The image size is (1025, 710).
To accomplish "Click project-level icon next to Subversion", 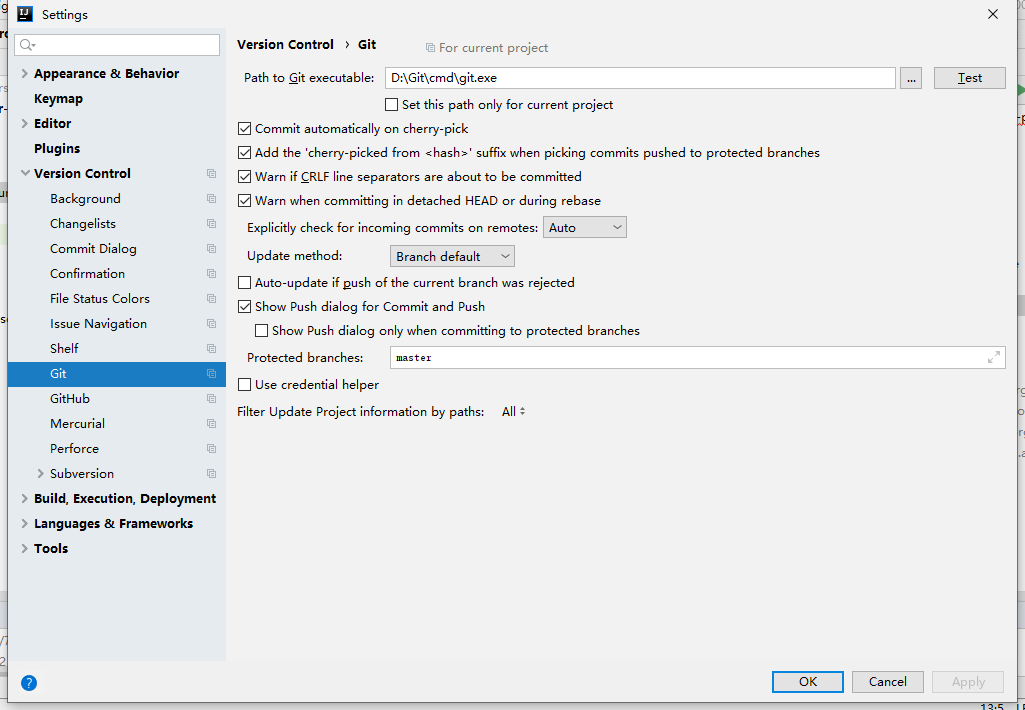I will point(211,474).
